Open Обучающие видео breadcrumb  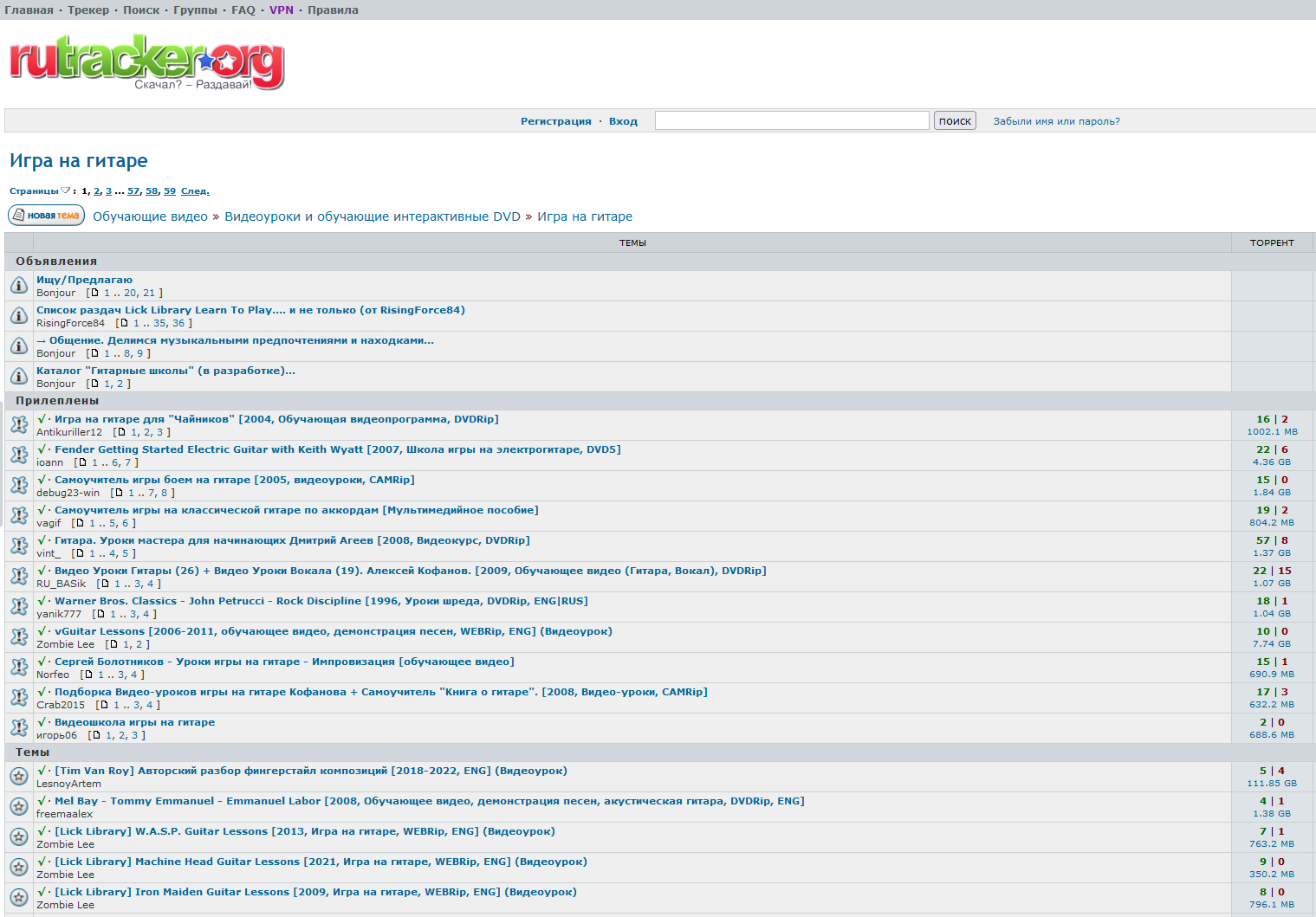[x=150, y=216]
